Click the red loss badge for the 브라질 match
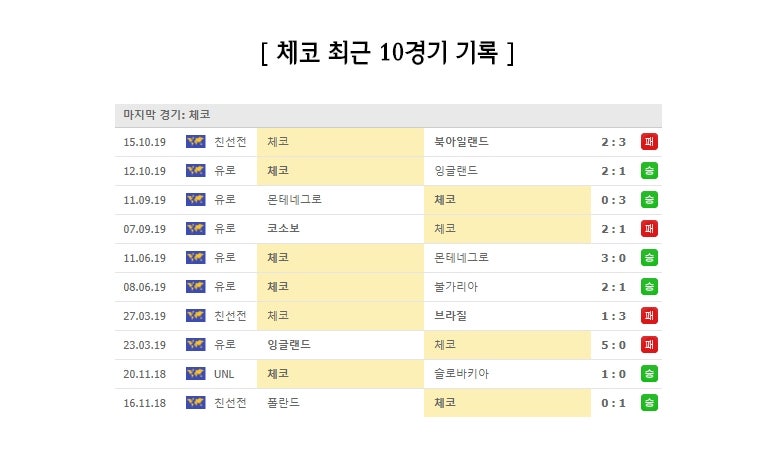This screenshot has height=452, width=769. [x=650, y=316]
